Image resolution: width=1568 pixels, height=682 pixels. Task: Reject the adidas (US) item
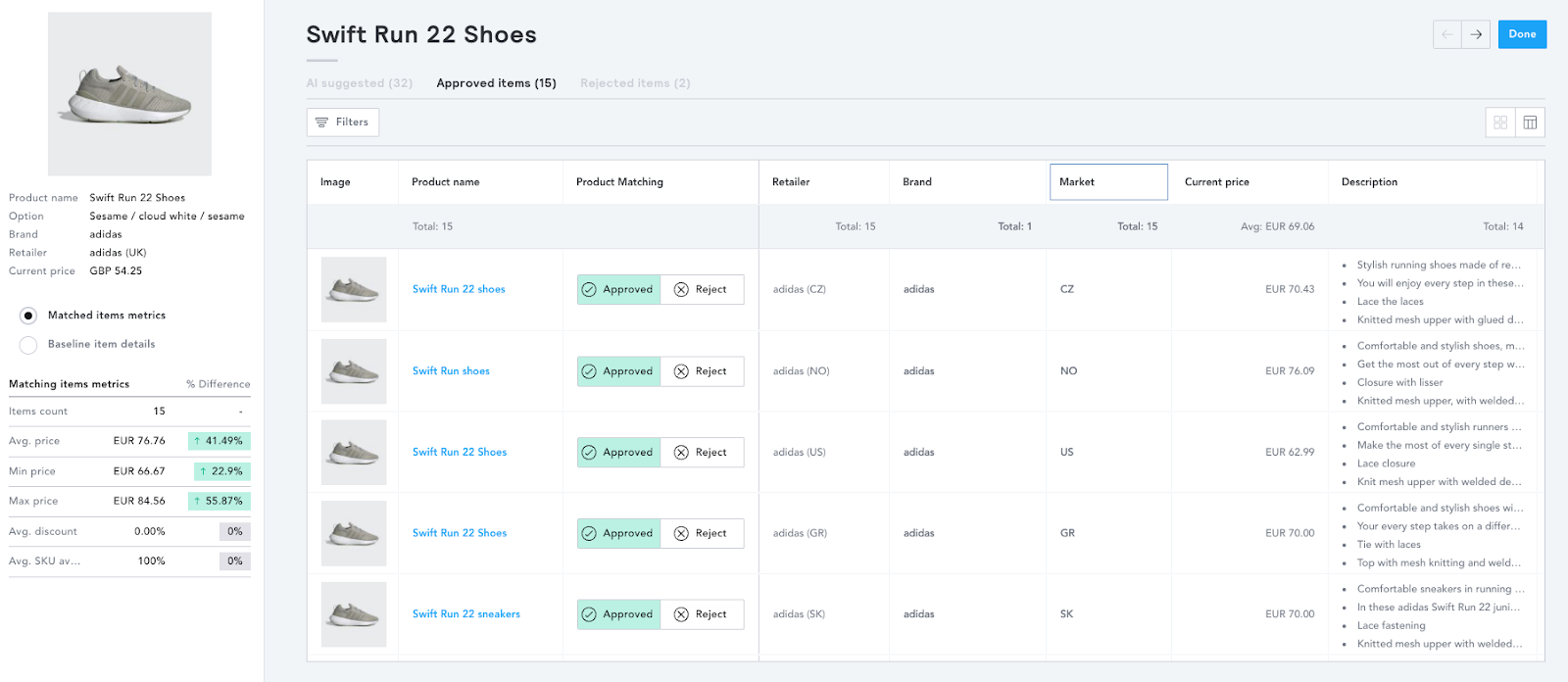pos(702,453)
